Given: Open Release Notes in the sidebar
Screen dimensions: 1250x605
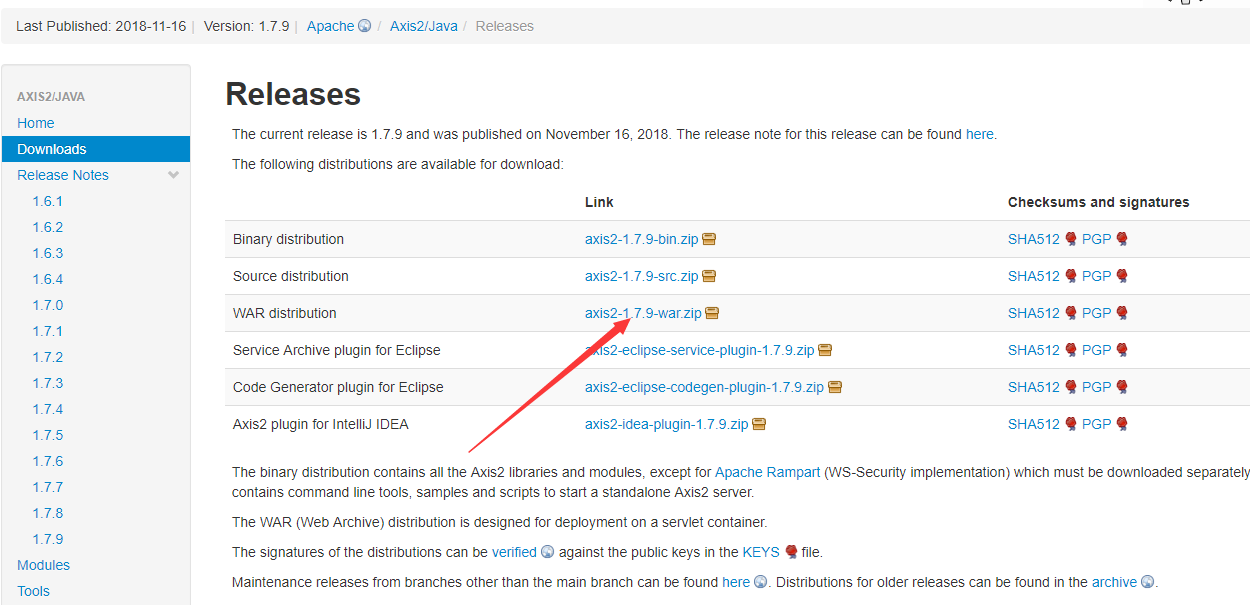Looking at the screenshot, I should [63, 175].
